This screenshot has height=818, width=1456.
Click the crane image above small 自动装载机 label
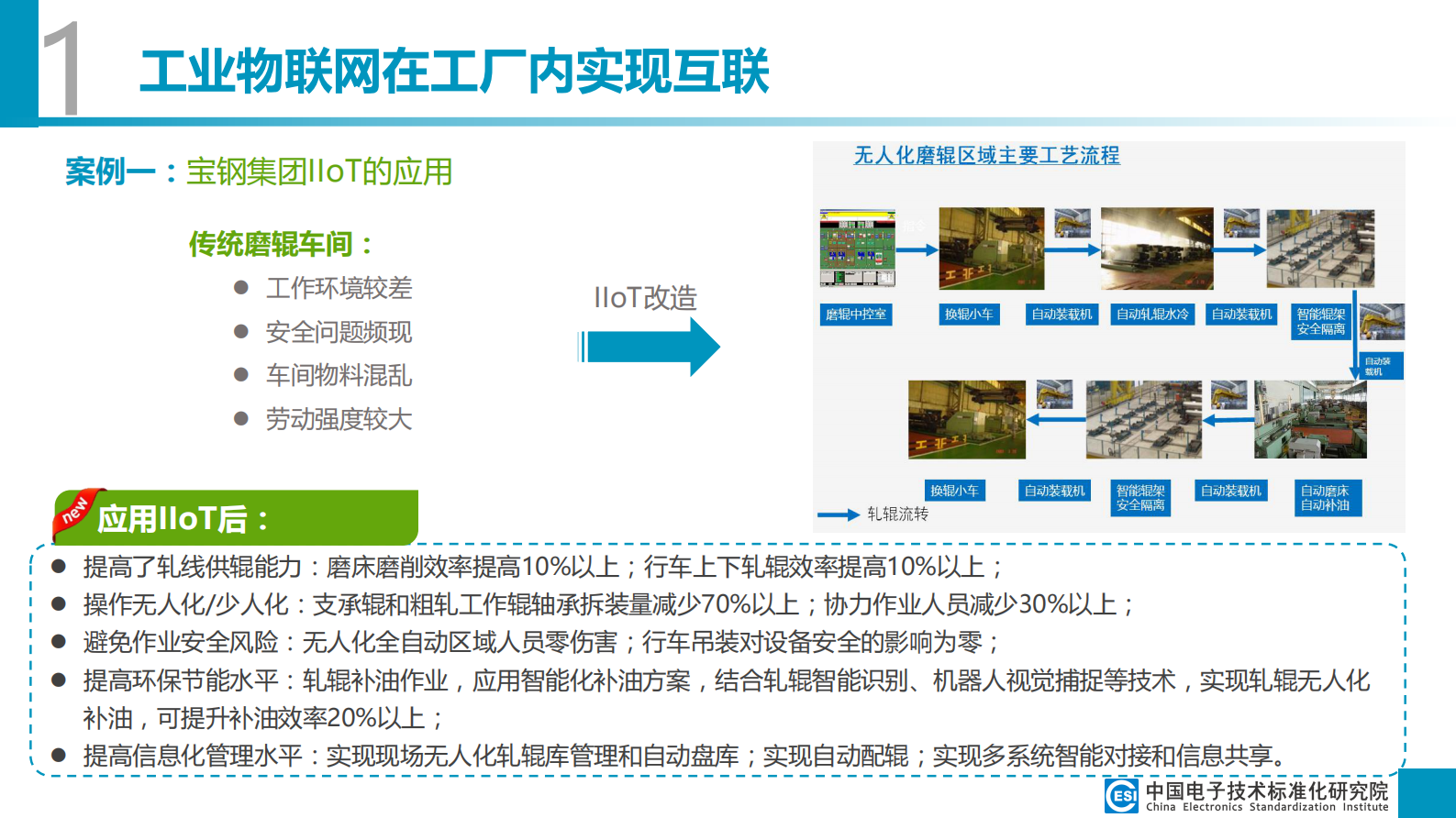coord(1382,322)
